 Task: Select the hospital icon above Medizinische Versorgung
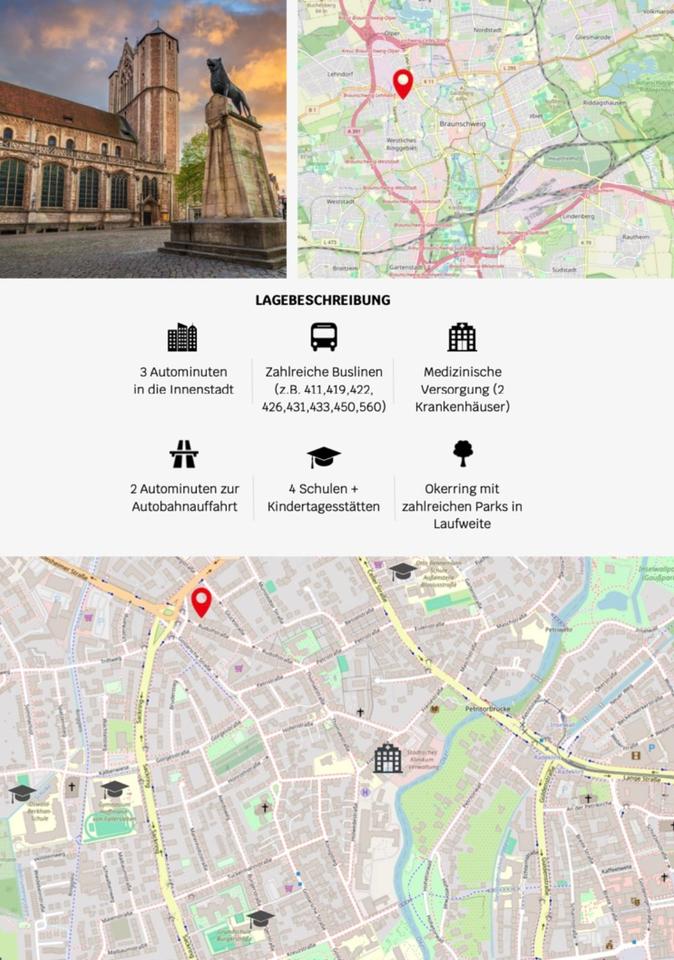pyautogui.click(x=462, y=337)
